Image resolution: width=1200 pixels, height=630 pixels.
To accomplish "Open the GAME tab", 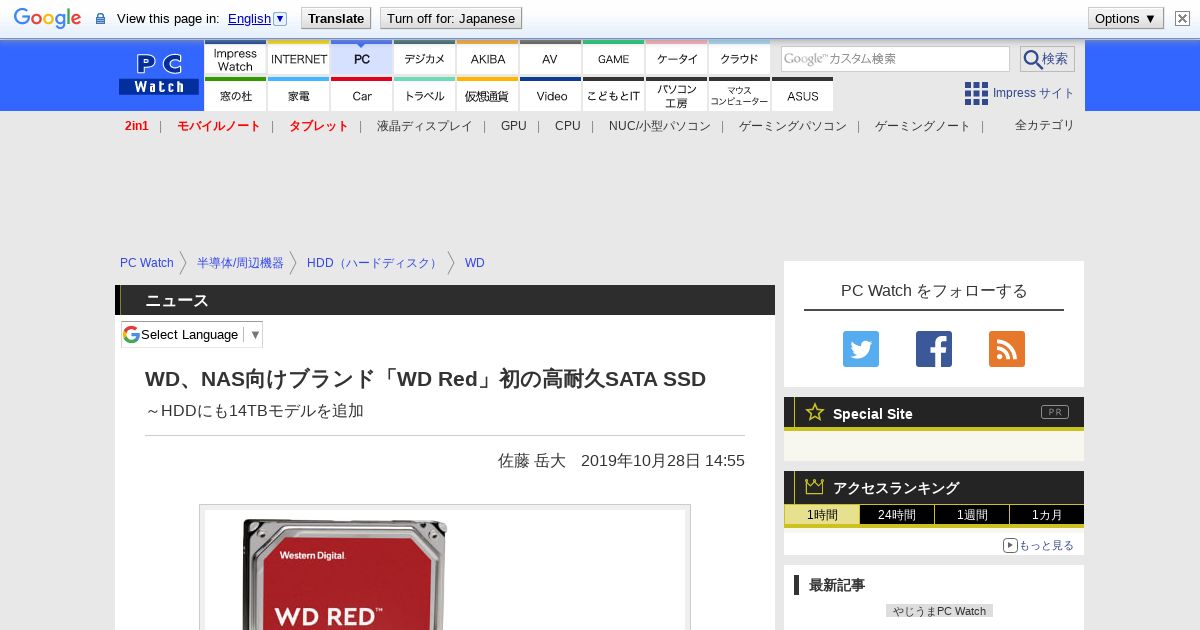I will (x=614, y=58).
